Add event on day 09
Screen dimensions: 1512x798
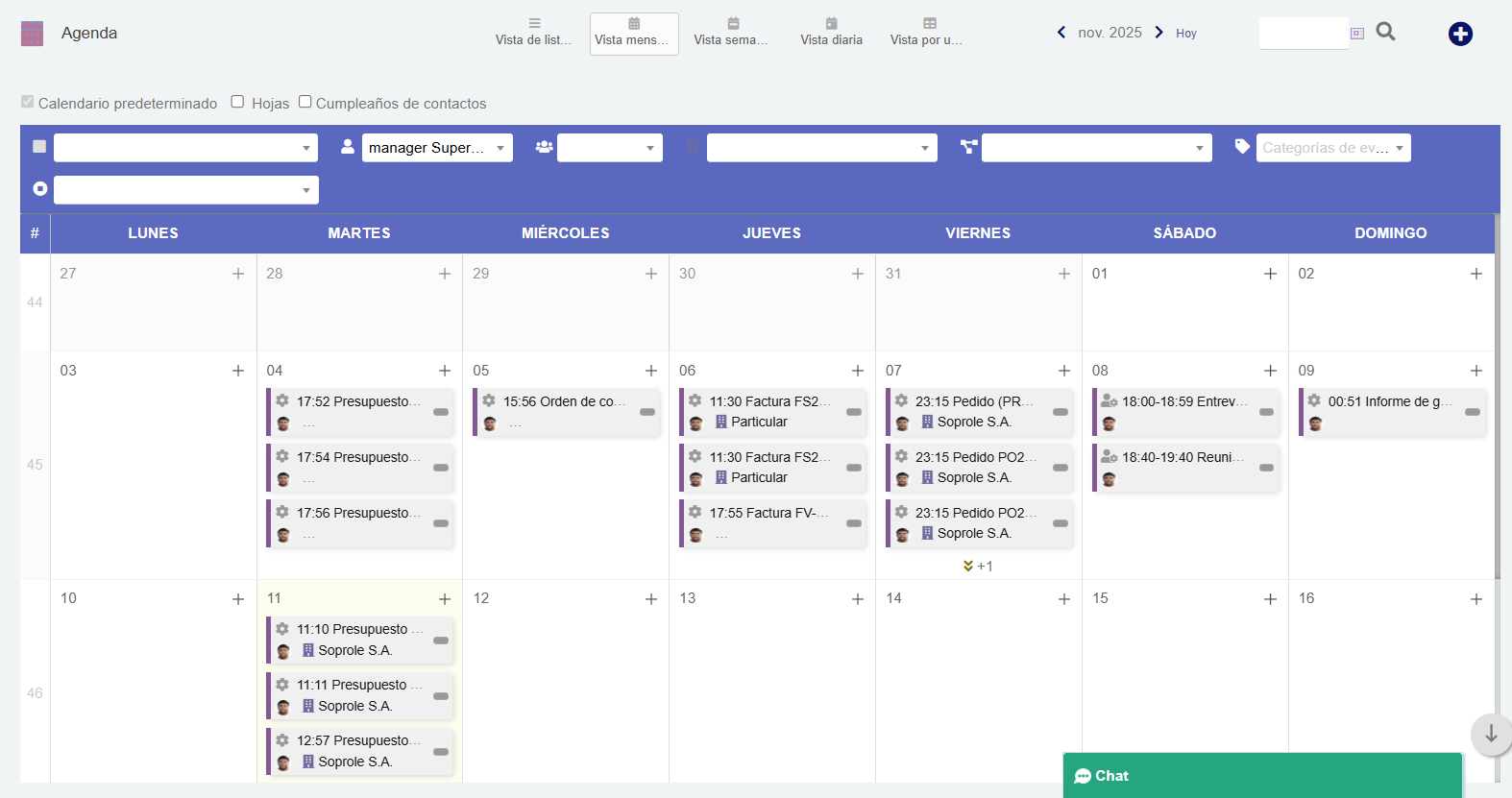click(1476, 371)
